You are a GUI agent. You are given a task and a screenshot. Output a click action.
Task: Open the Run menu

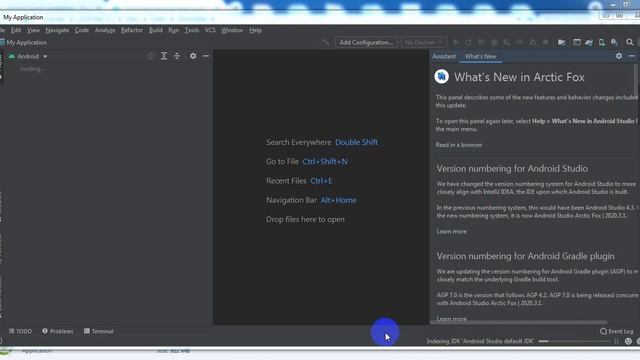(x=173, y=30)
